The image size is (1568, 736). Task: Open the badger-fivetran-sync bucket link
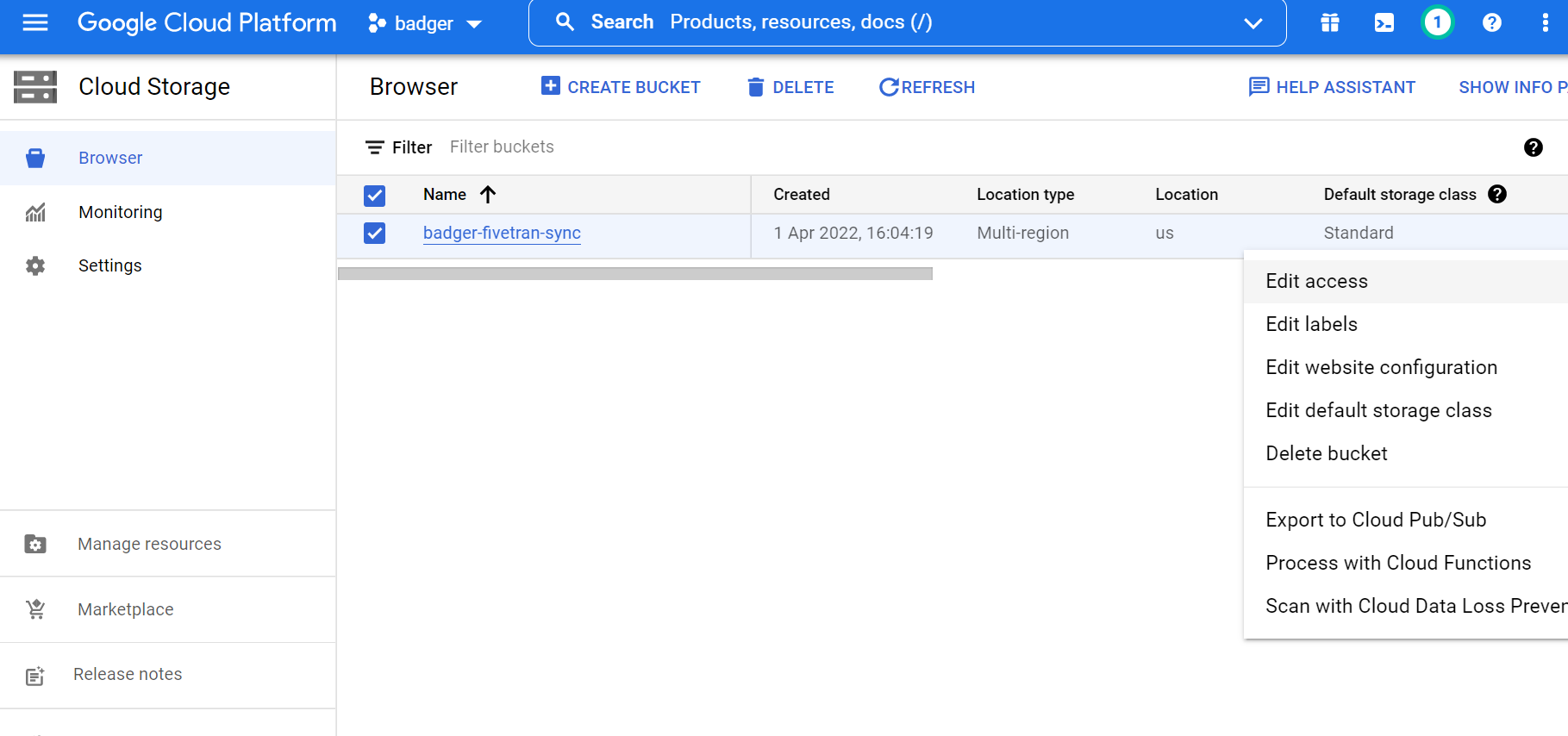(502, 233)
